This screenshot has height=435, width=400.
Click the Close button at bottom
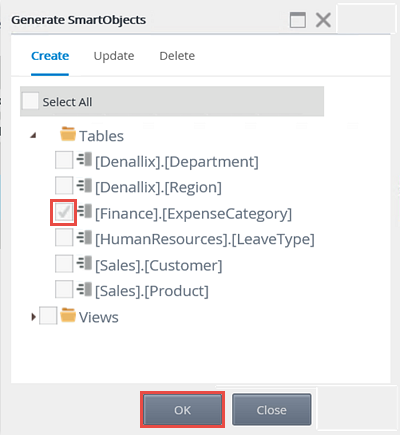tap(272, 410)
